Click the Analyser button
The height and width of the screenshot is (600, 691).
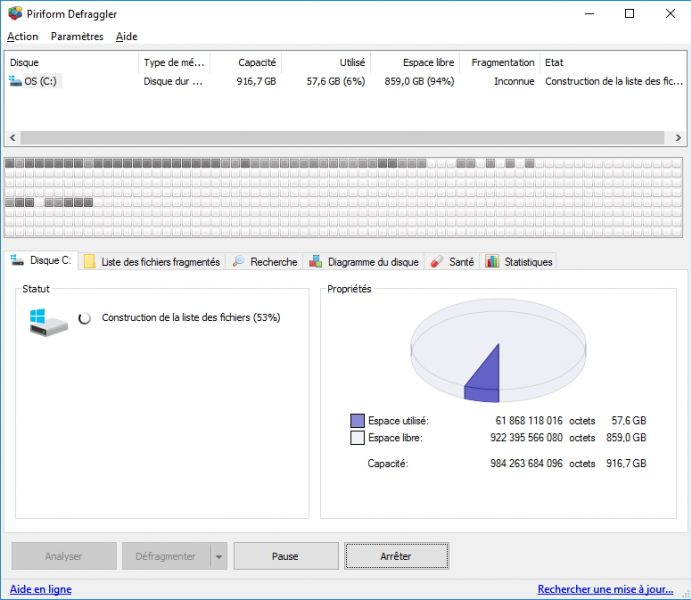(x=64, y=556)
